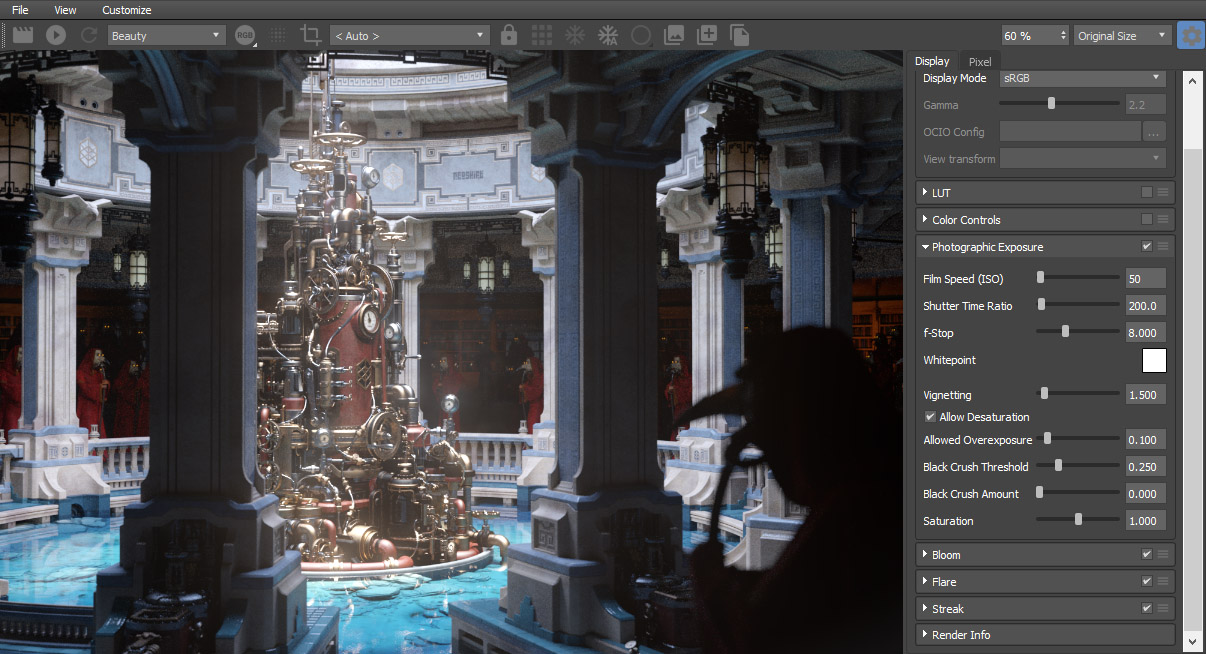Start IPR with the play button
Viewport: 1206px width, 654px height.
(x=56, y=35)
